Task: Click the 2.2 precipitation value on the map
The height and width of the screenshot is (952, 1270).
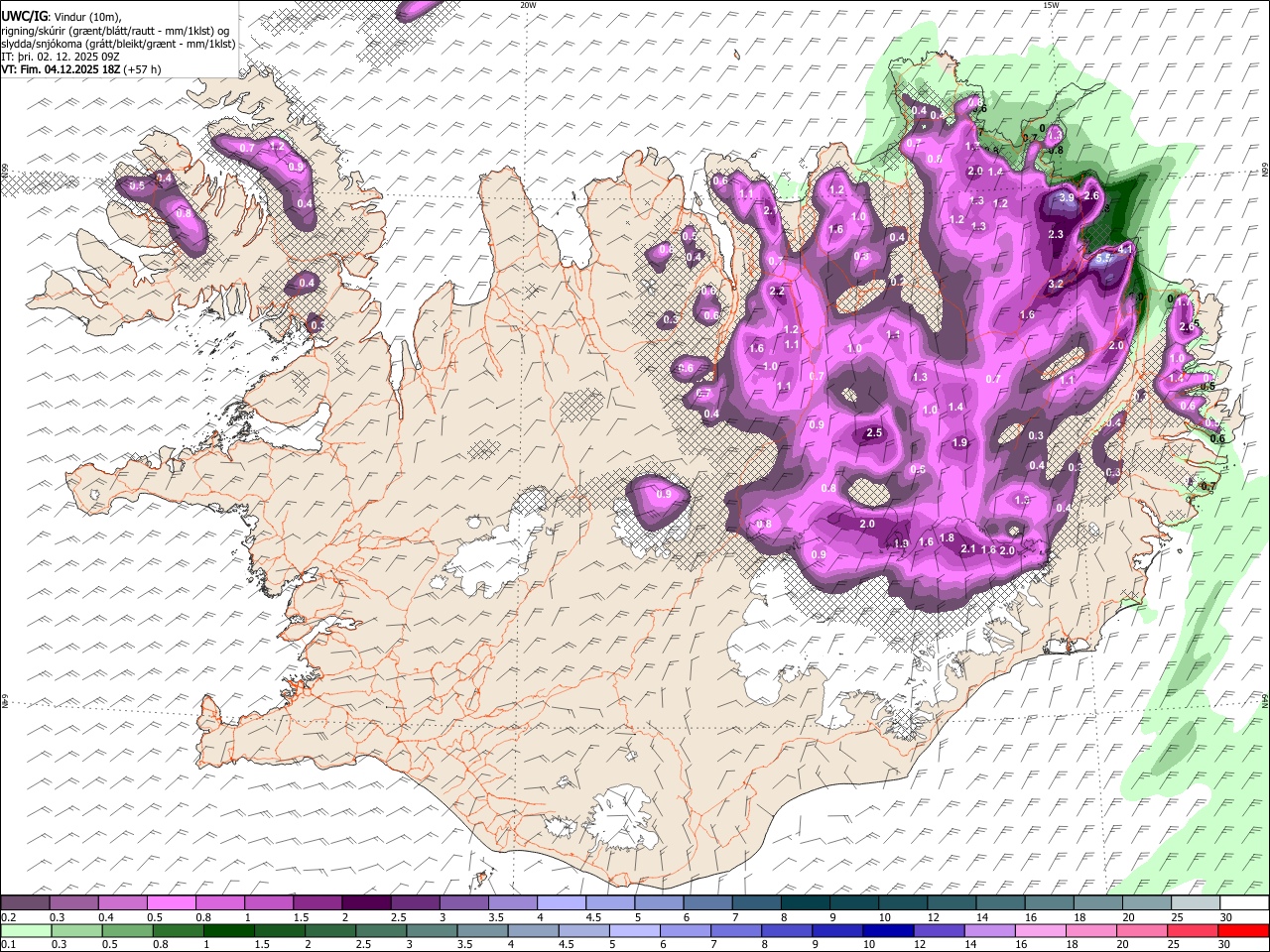Action: point(777,292)
